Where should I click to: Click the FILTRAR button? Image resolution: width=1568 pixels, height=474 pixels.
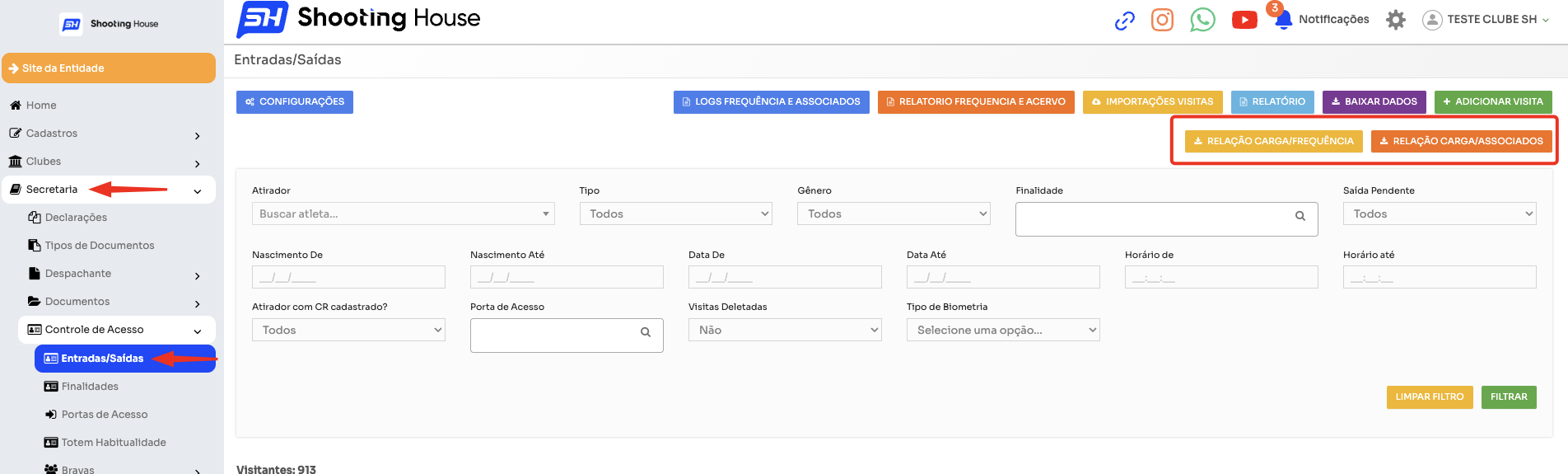tap(1509, 397)
